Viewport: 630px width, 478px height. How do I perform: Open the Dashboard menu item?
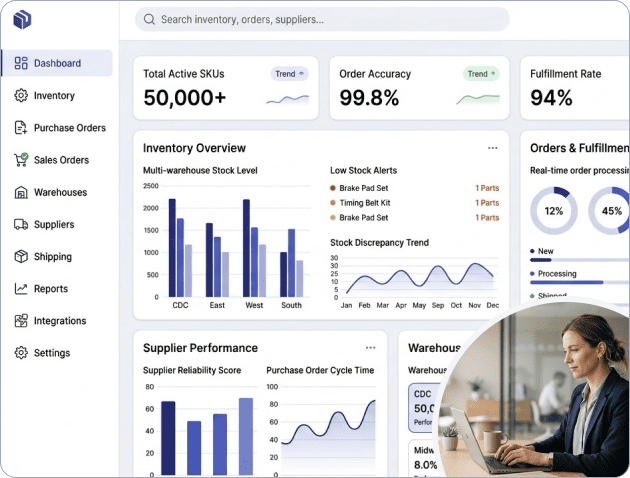coord(57,63)
